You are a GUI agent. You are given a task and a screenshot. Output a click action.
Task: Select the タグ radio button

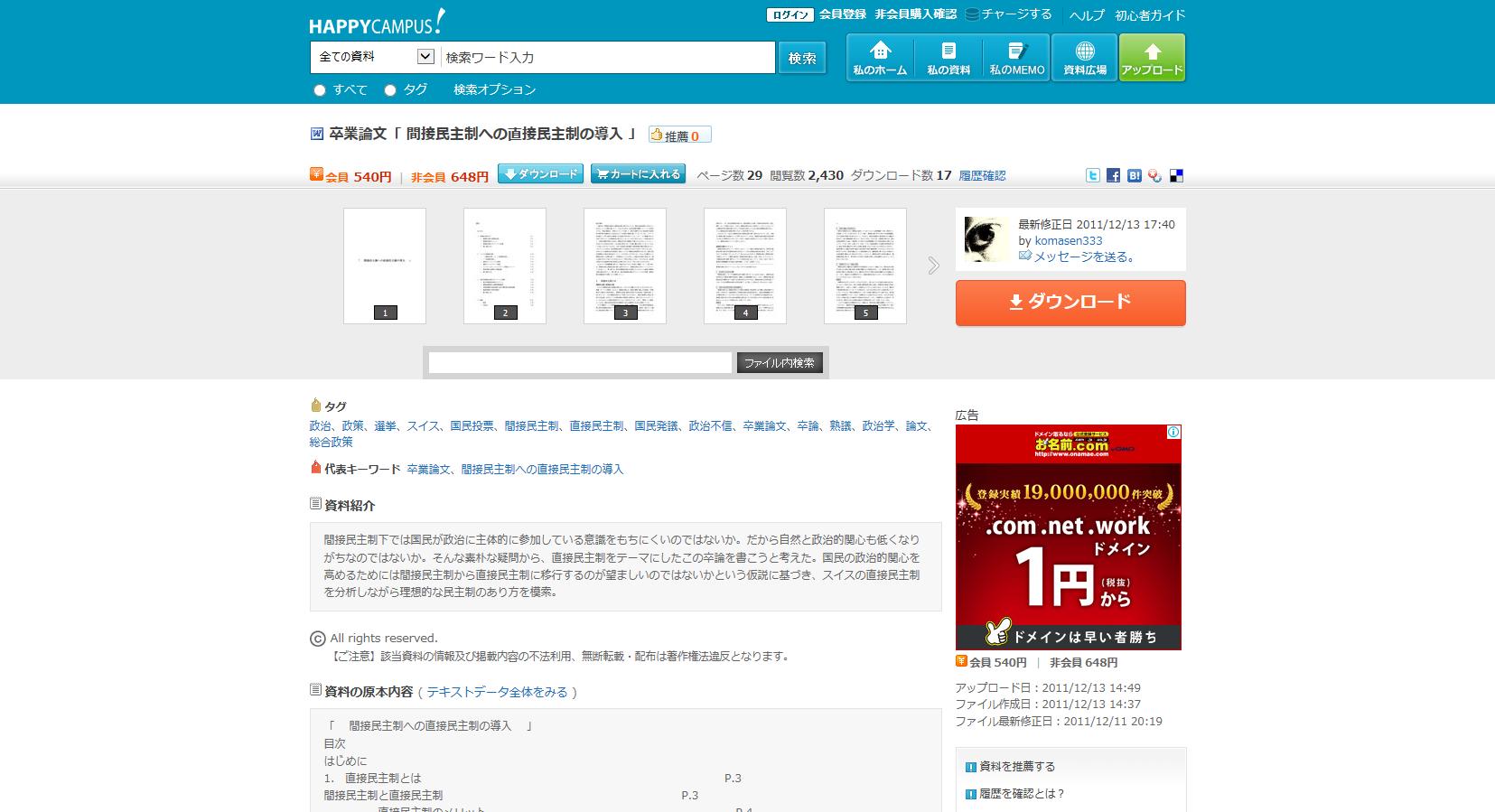pos(390,90)
